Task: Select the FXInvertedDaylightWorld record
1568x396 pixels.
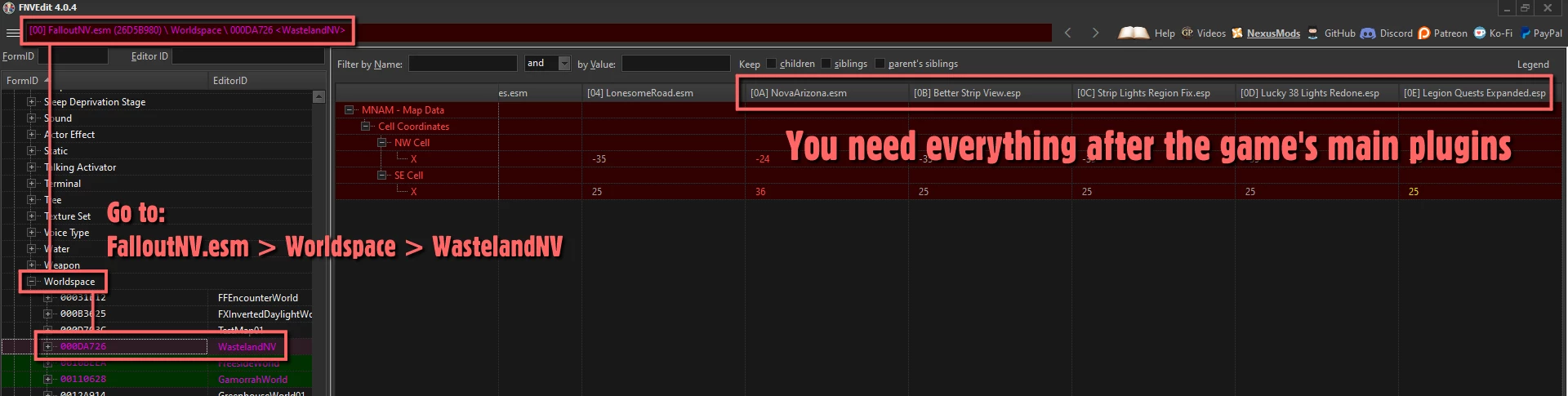Action: click(x=265, y=314)
